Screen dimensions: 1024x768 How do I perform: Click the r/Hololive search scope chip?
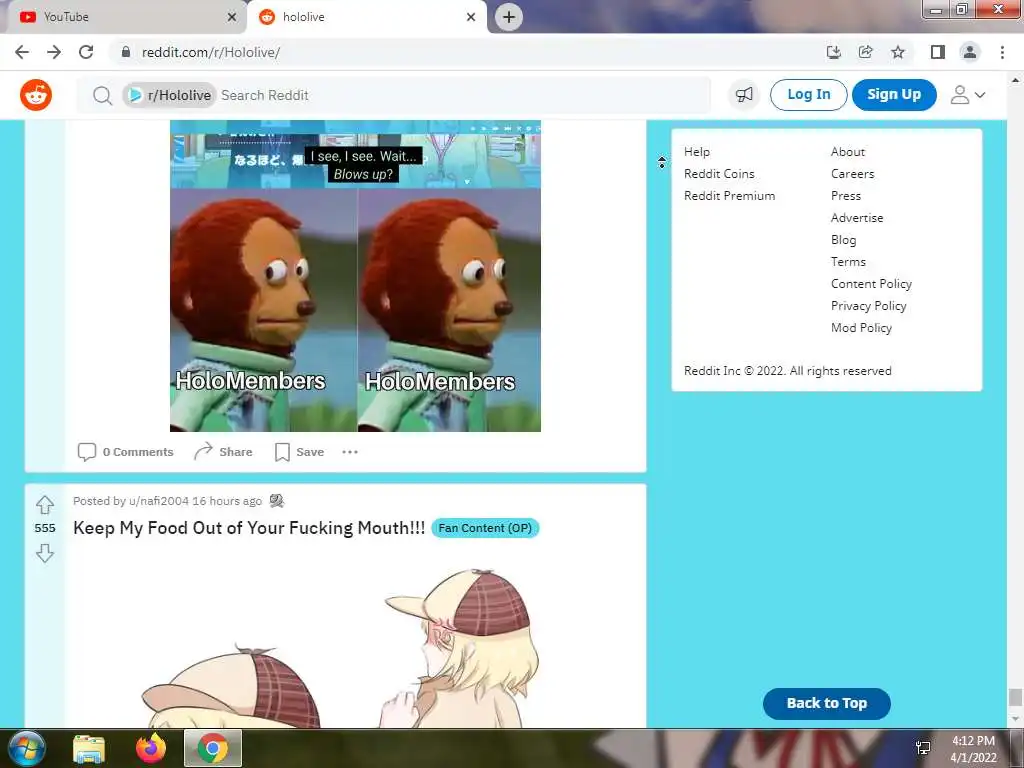click(169, 95)
